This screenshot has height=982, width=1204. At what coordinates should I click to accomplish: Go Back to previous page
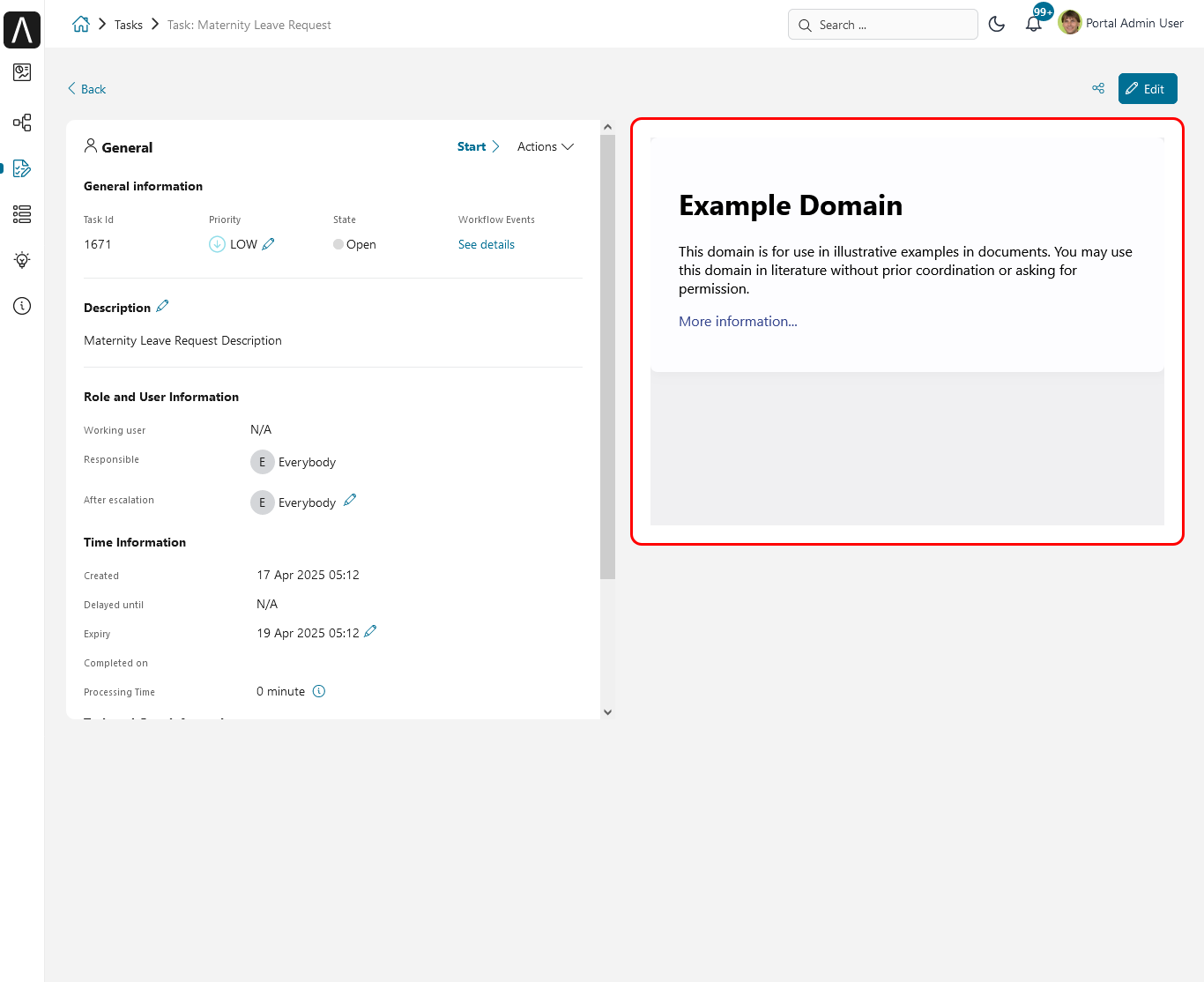(x=86, y=89)
